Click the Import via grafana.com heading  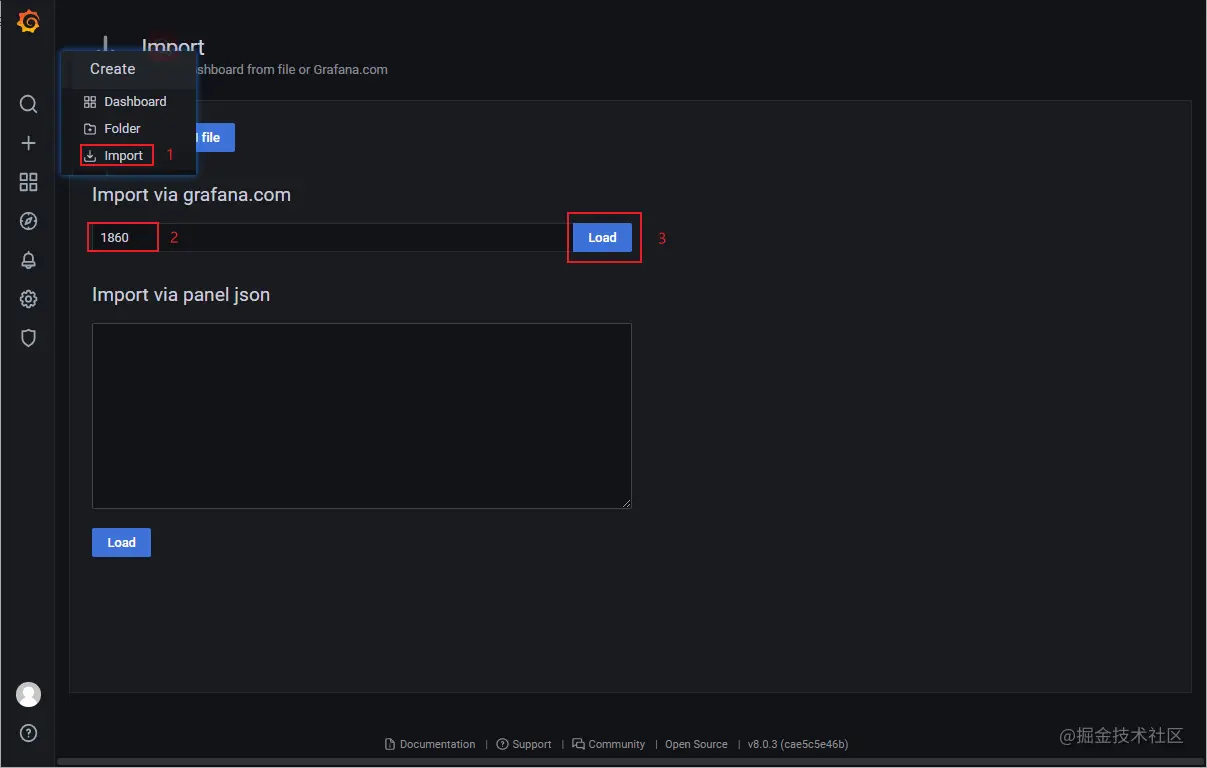191,195
